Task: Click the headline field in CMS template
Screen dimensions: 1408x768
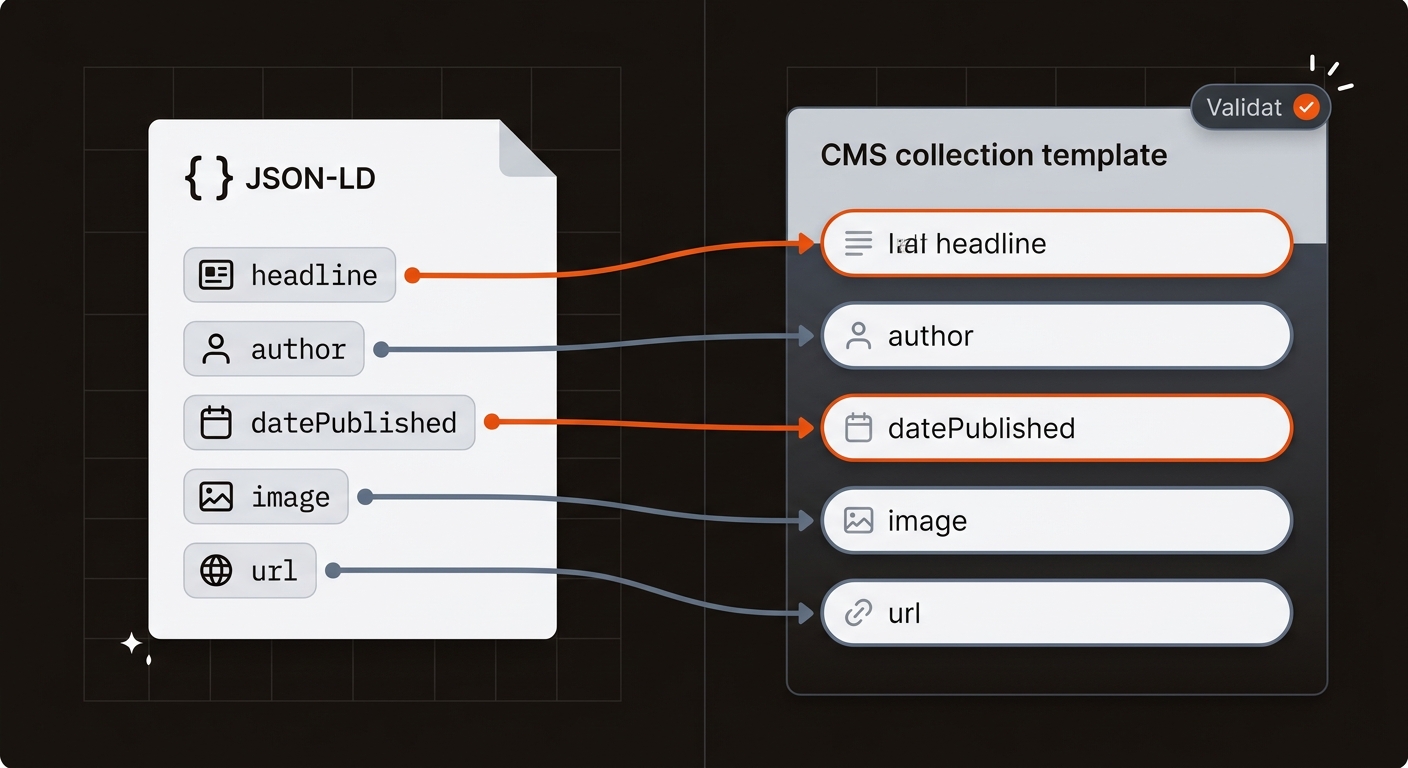Action: point(1057,243)
